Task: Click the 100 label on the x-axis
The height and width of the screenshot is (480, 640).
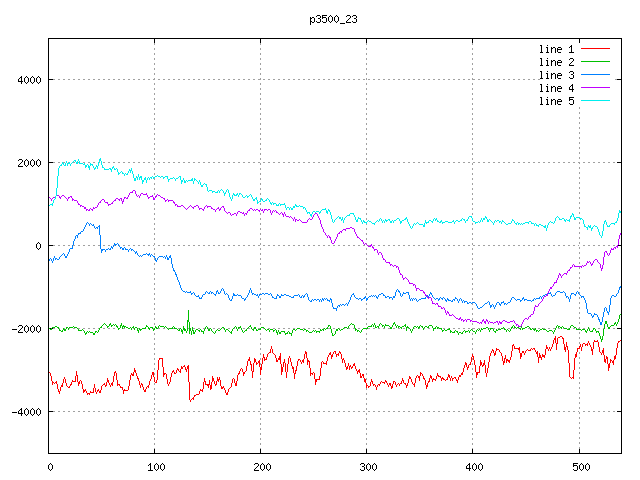Action: 155,466
